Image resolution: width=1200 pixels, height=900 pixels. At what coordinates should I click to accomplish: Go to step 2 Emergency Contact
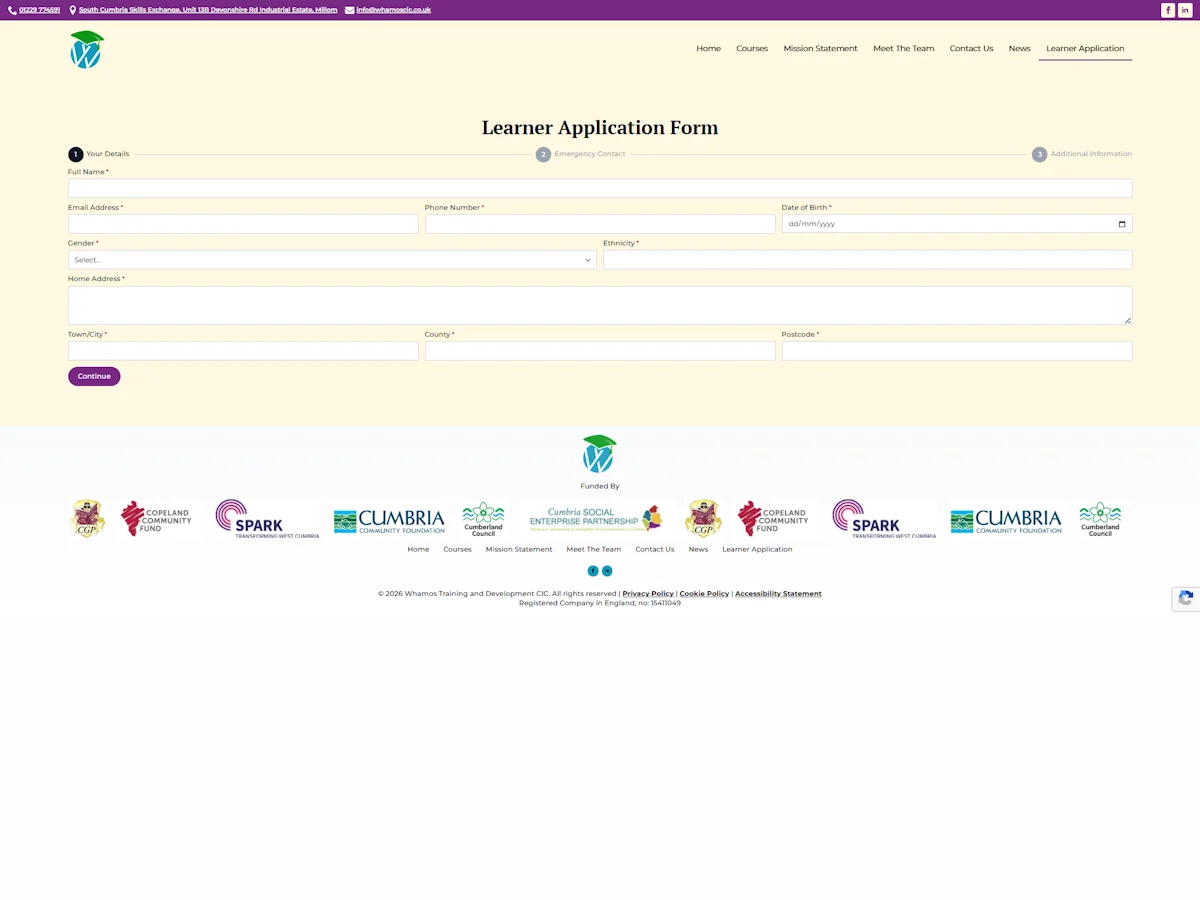coord(581,154)
